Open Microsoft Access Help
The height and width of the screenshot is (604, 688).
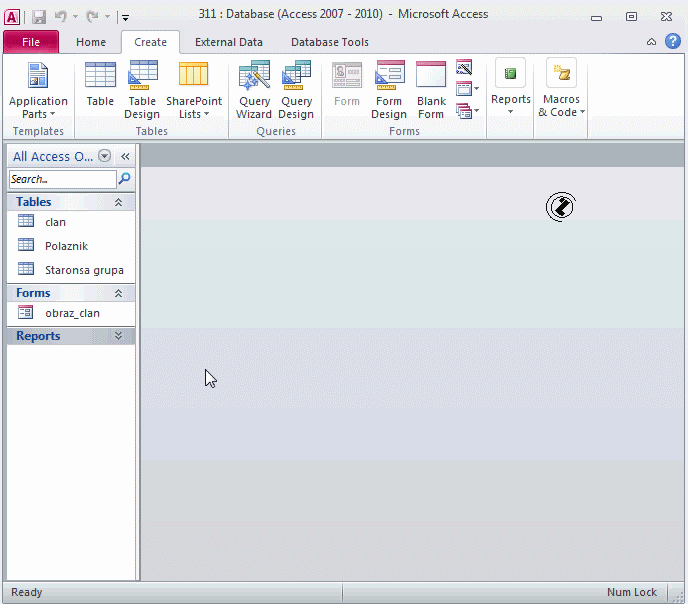tap(673, 42)
